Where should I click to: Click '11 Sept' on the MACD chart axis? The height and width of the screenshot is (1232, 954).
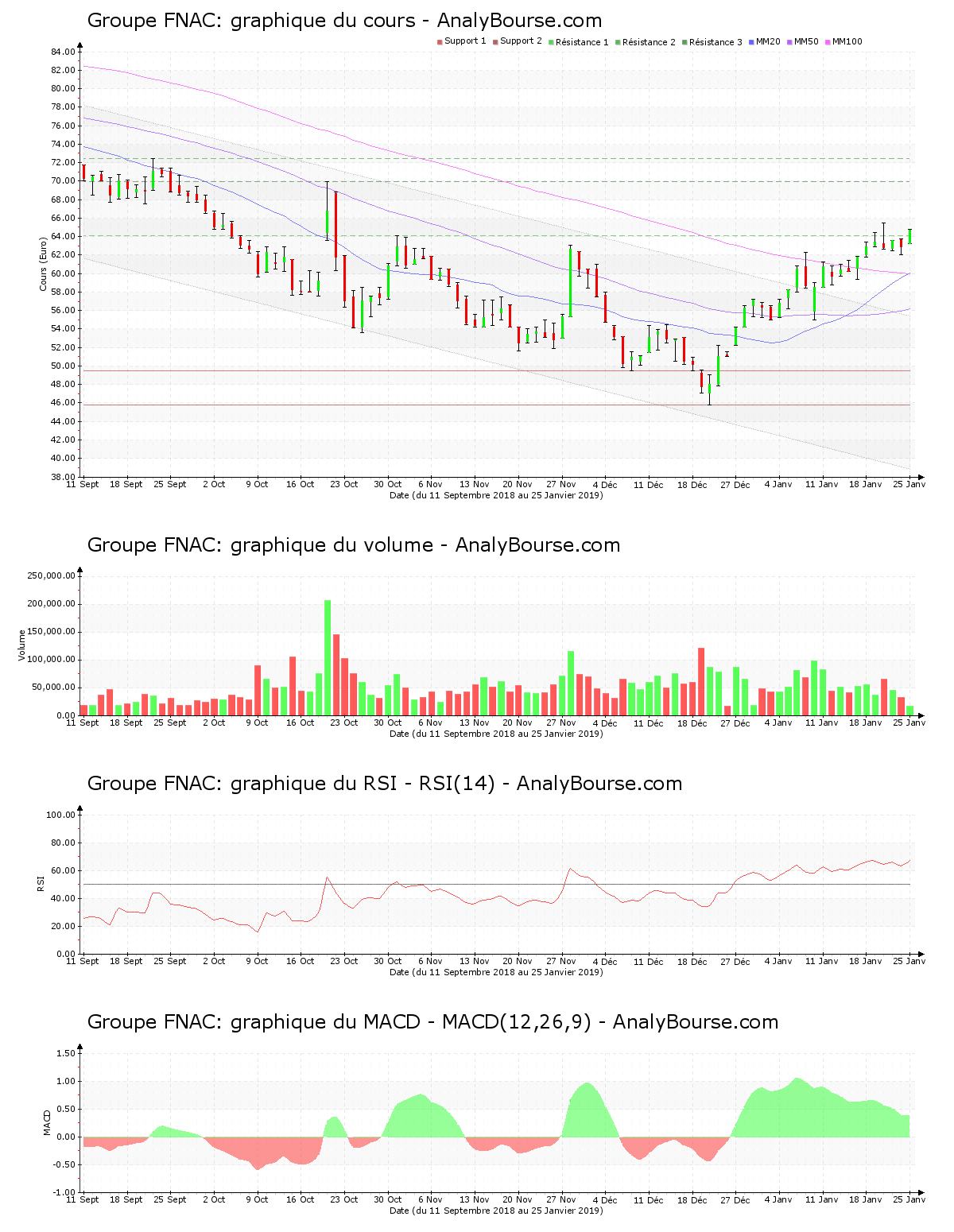tap(83, 1199)
